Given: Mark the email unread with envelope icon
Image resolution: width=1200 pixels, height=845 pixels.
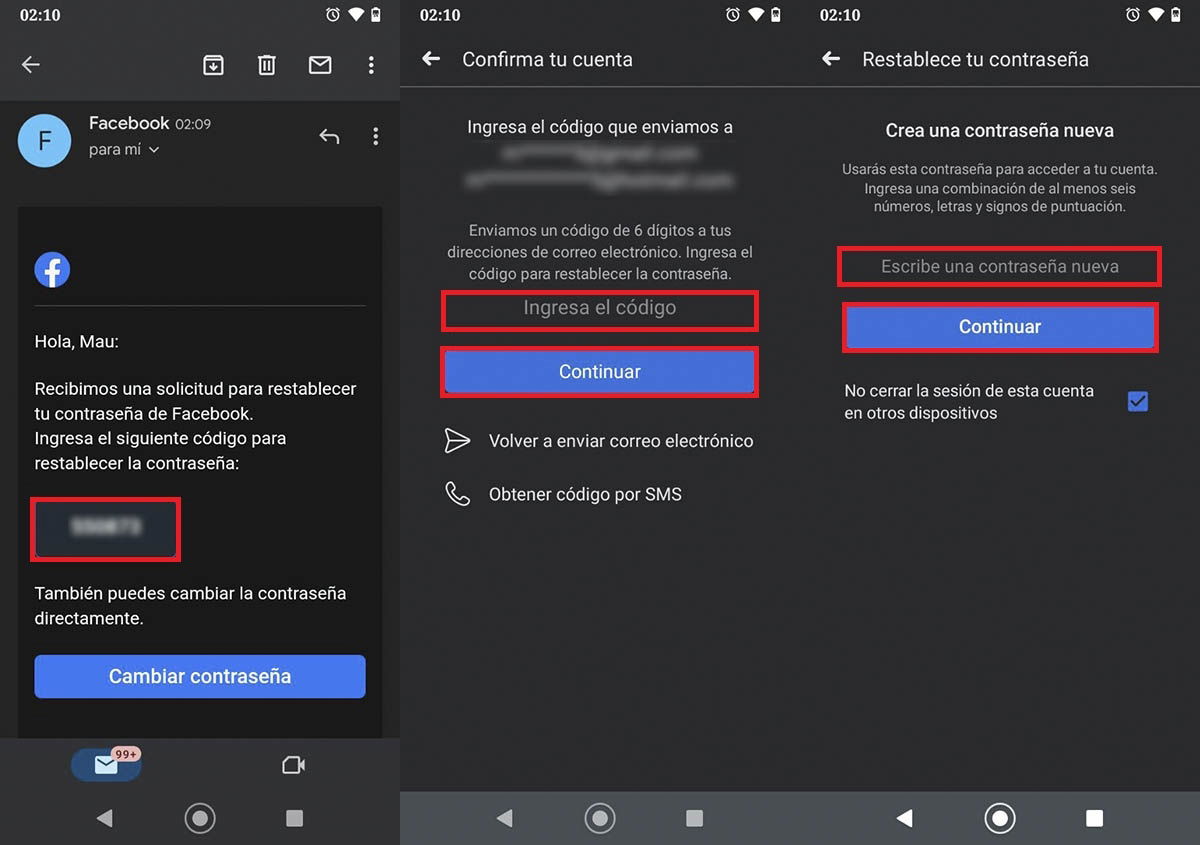Looking at the screenshot, I should 319,64.
